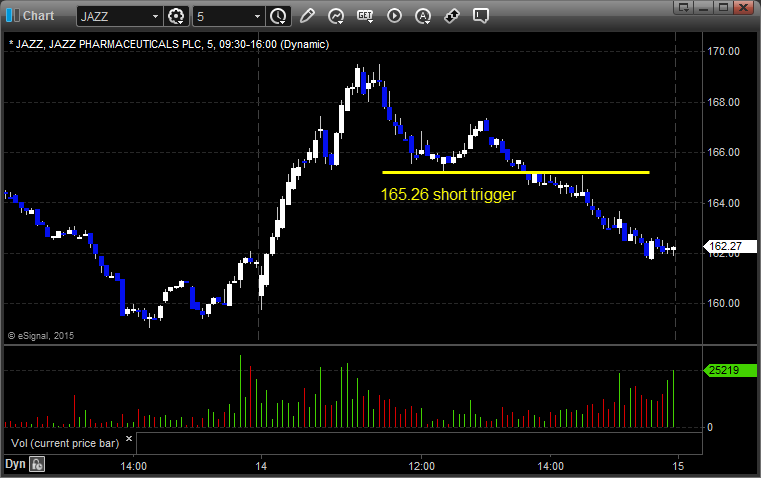Image resolution: width=761 pixels, height=478 pixels.
Task: Open the time template clock menu
Action: coord(278,16)
